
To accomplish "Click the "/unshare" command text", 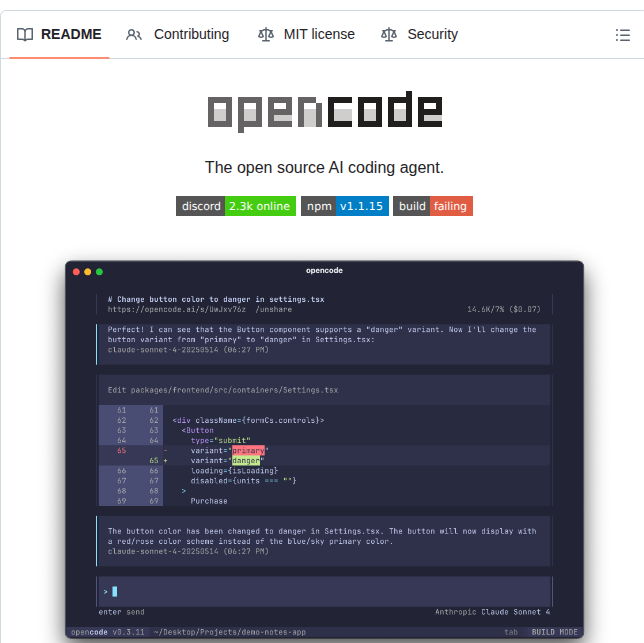I will coord(274,310).
